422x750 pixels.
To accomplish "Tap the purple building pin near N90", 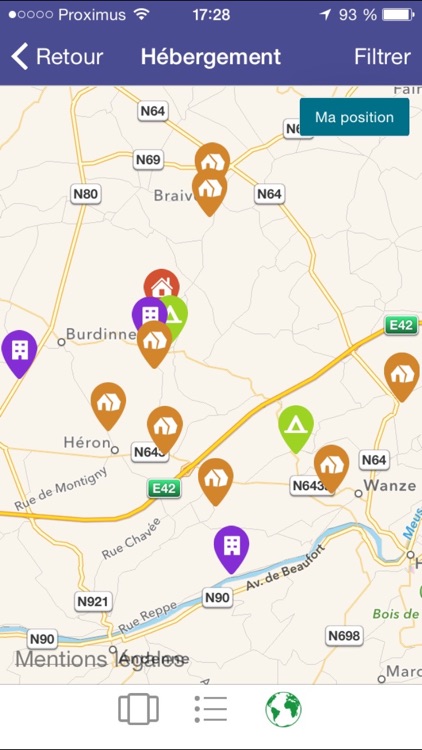I will [x=232, y=549].
